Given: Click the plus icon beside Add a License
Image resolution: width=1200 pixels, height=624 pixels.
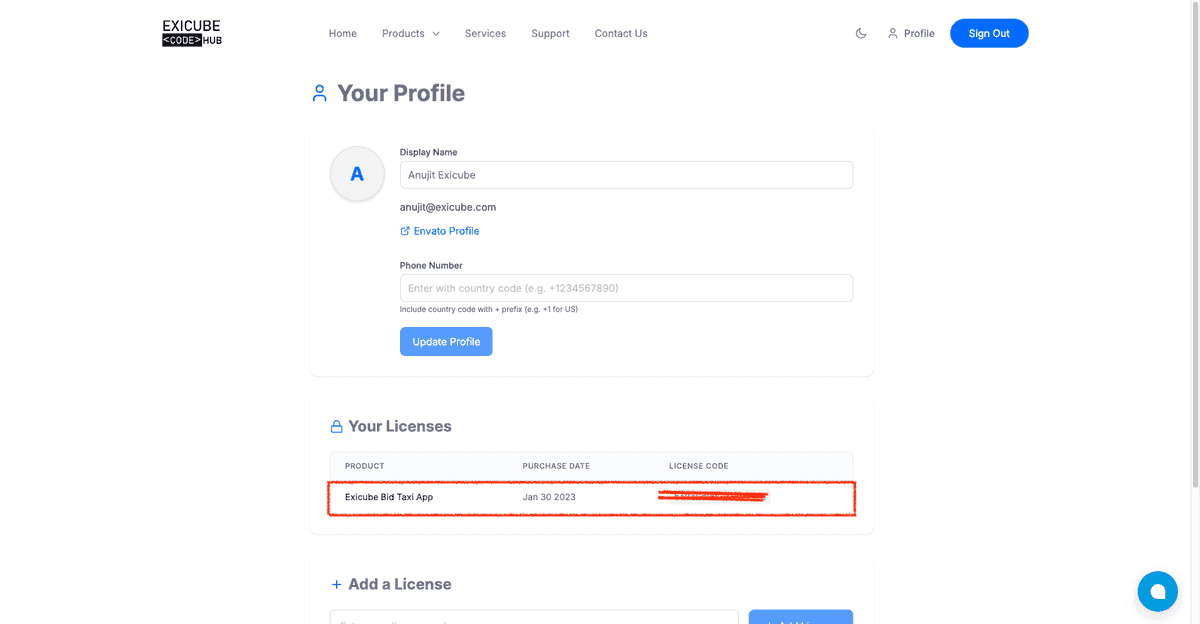Looking at the screenshot, I should point(336,584).
